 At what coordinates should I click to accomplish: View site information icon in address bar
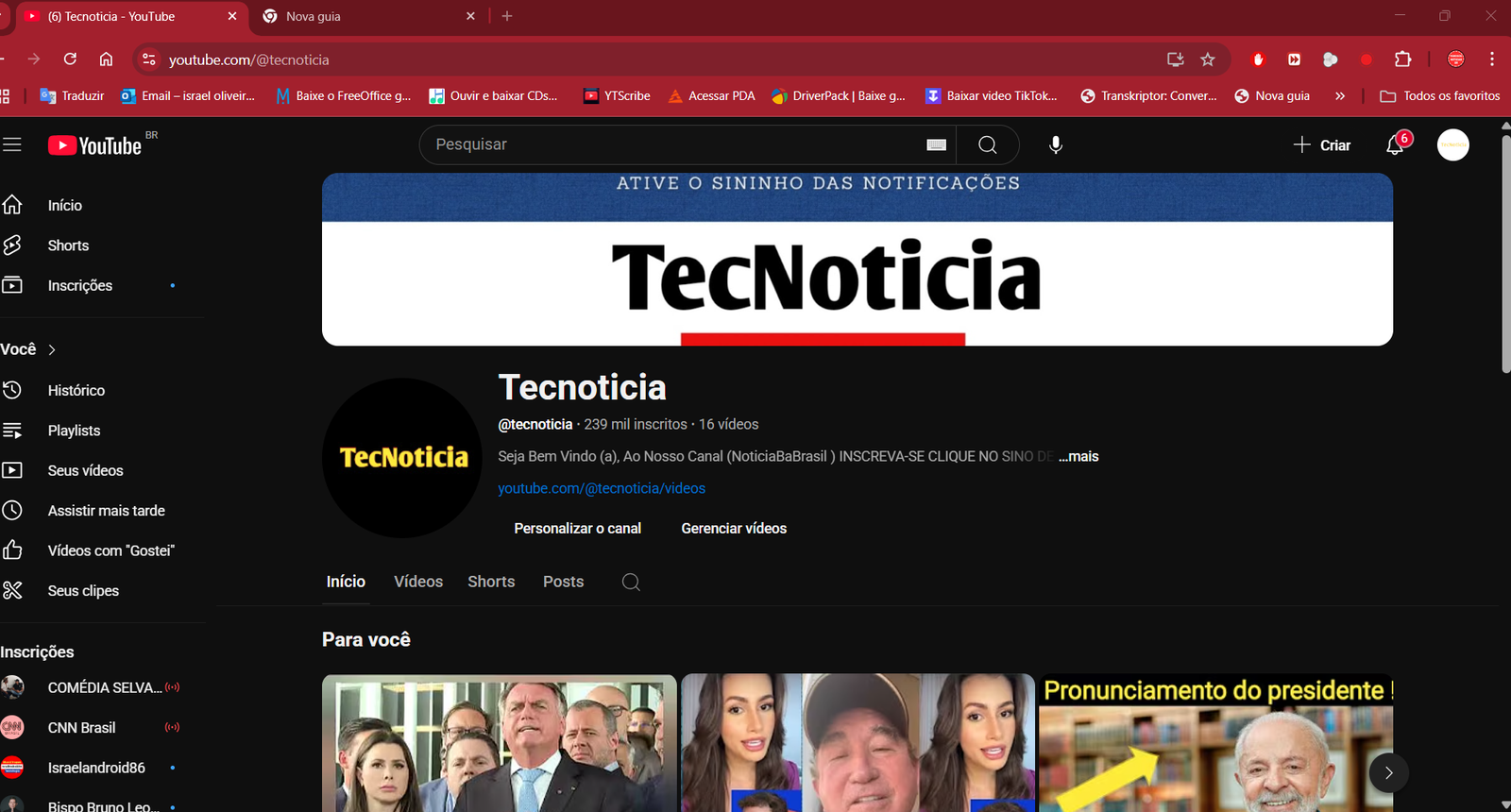(x=148, y=59)
